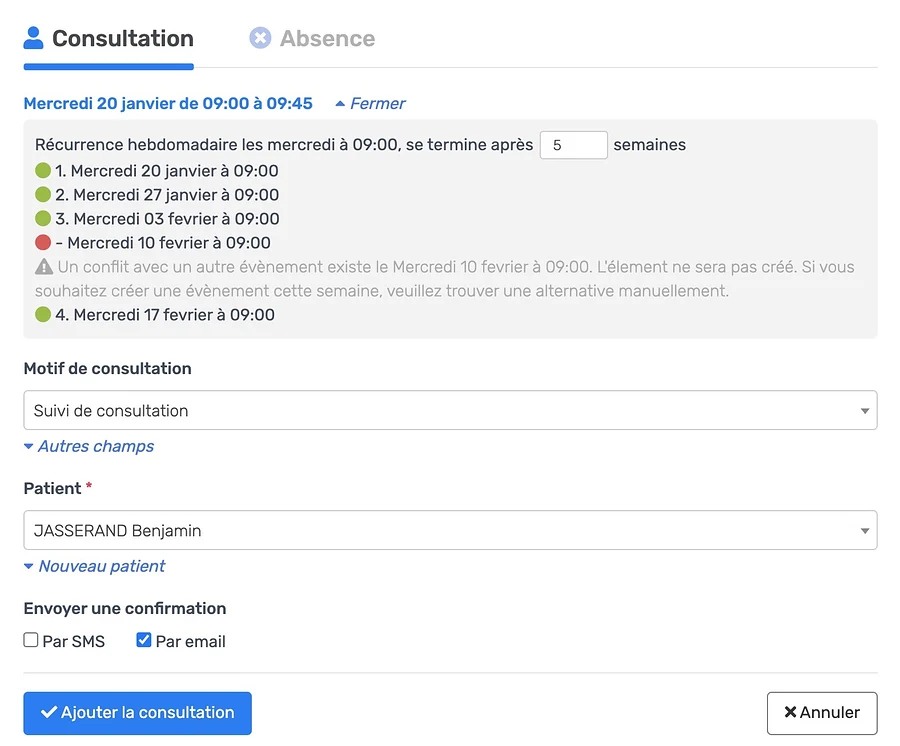
Task: Select the Consultation tab
Action: (x=108, y=38)
